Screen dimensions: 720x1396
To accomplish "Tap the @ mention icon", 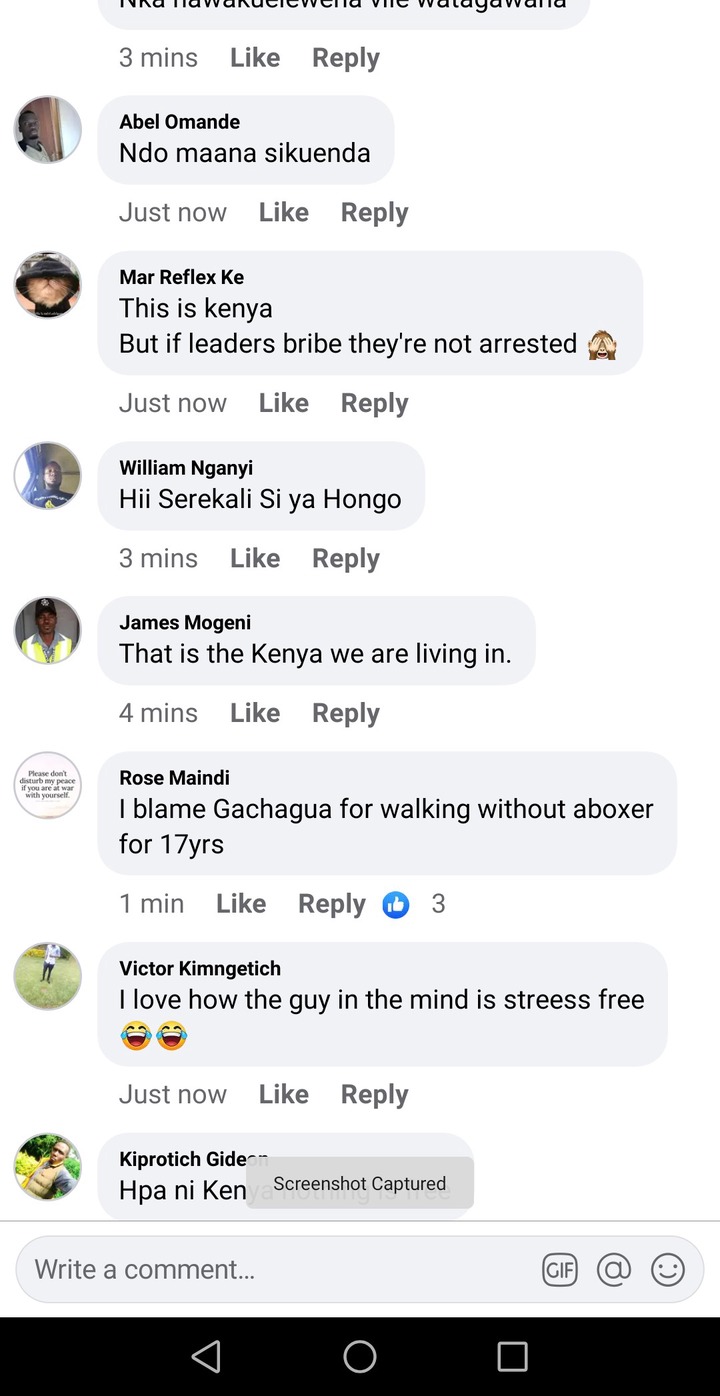I will coord(614,1270).
